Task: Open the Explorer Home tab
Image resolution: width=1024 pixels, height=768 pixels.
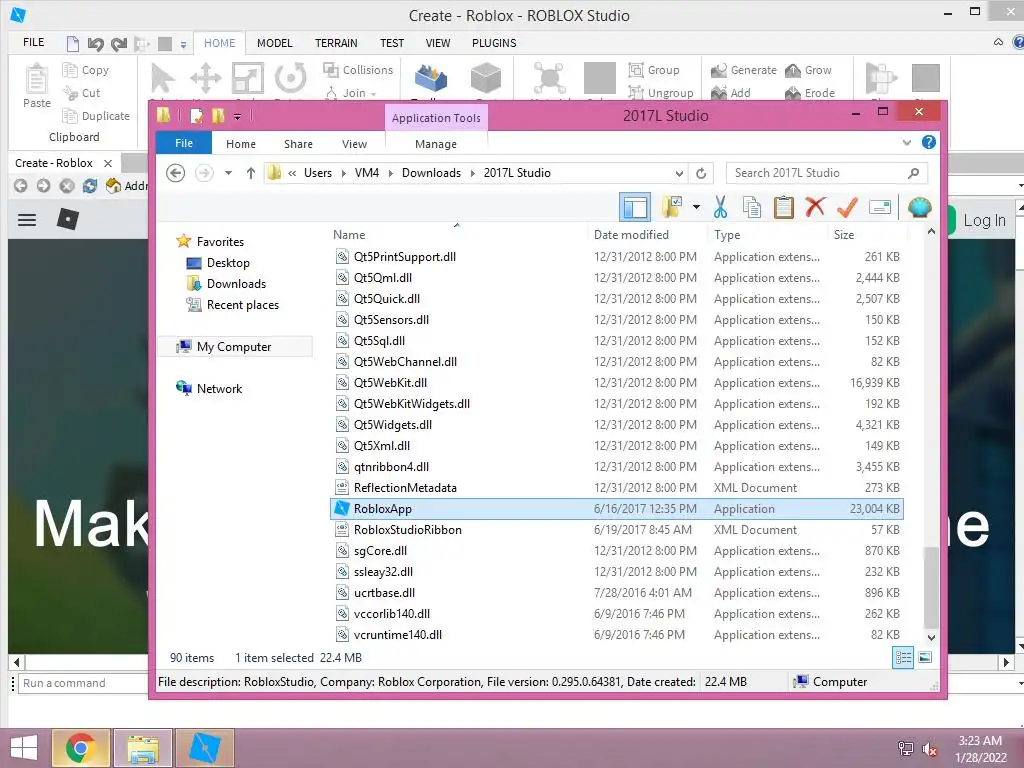Action: [241, 144]
